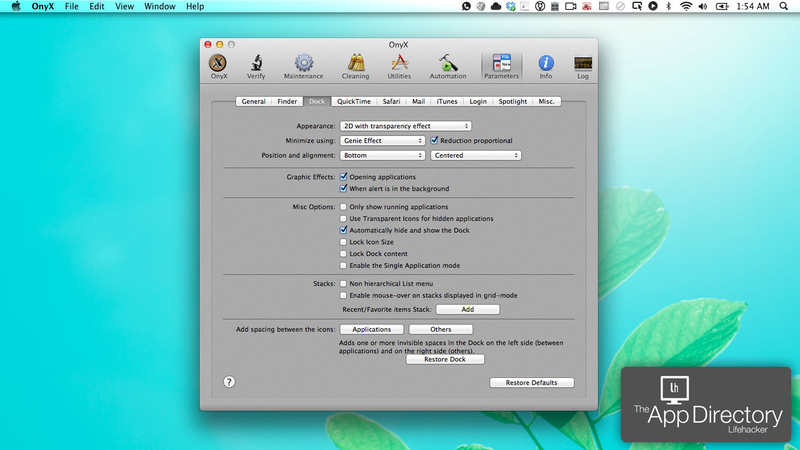Select the Parameters toolbar icon
The width and height of the screenshot is (800, 450).
[x=501, y=66]
